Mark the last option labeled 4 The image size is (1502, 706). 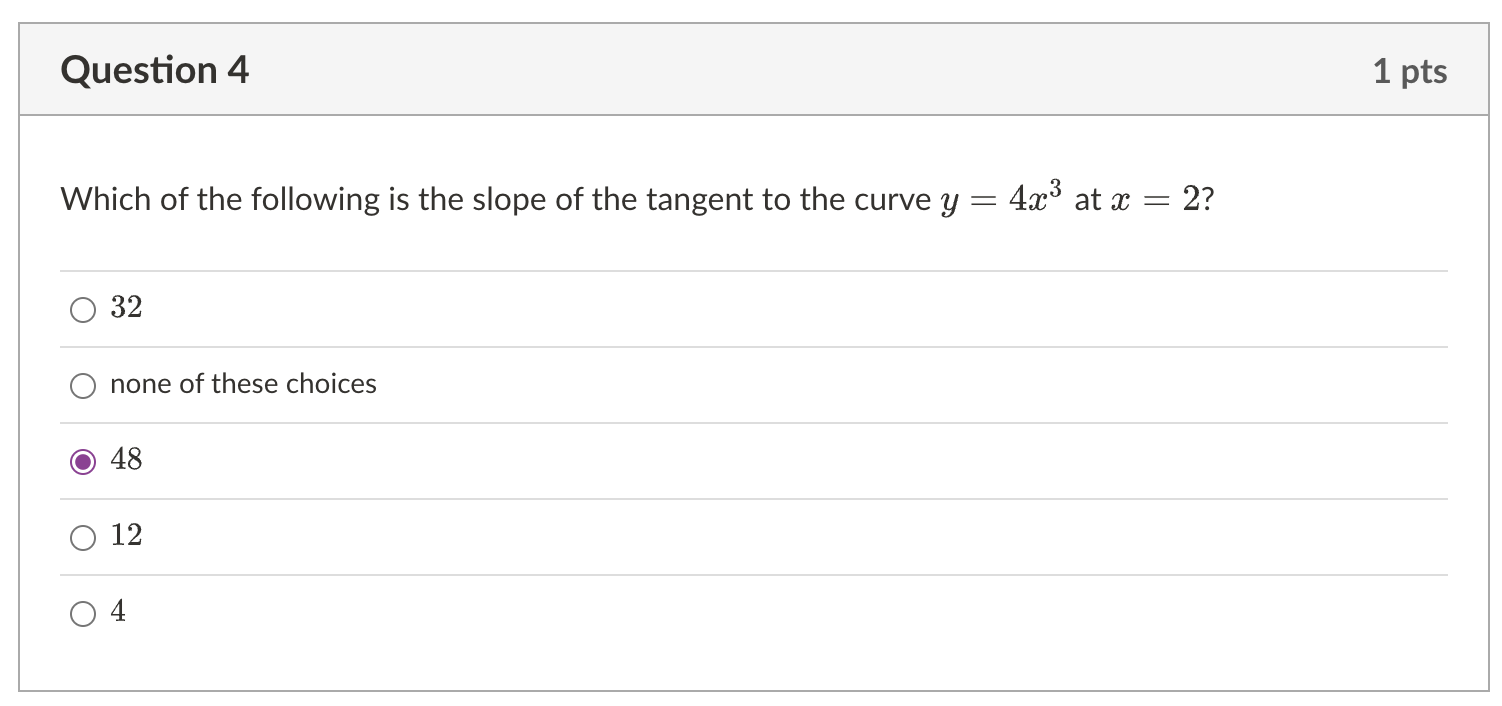click(x=83, y=612)
